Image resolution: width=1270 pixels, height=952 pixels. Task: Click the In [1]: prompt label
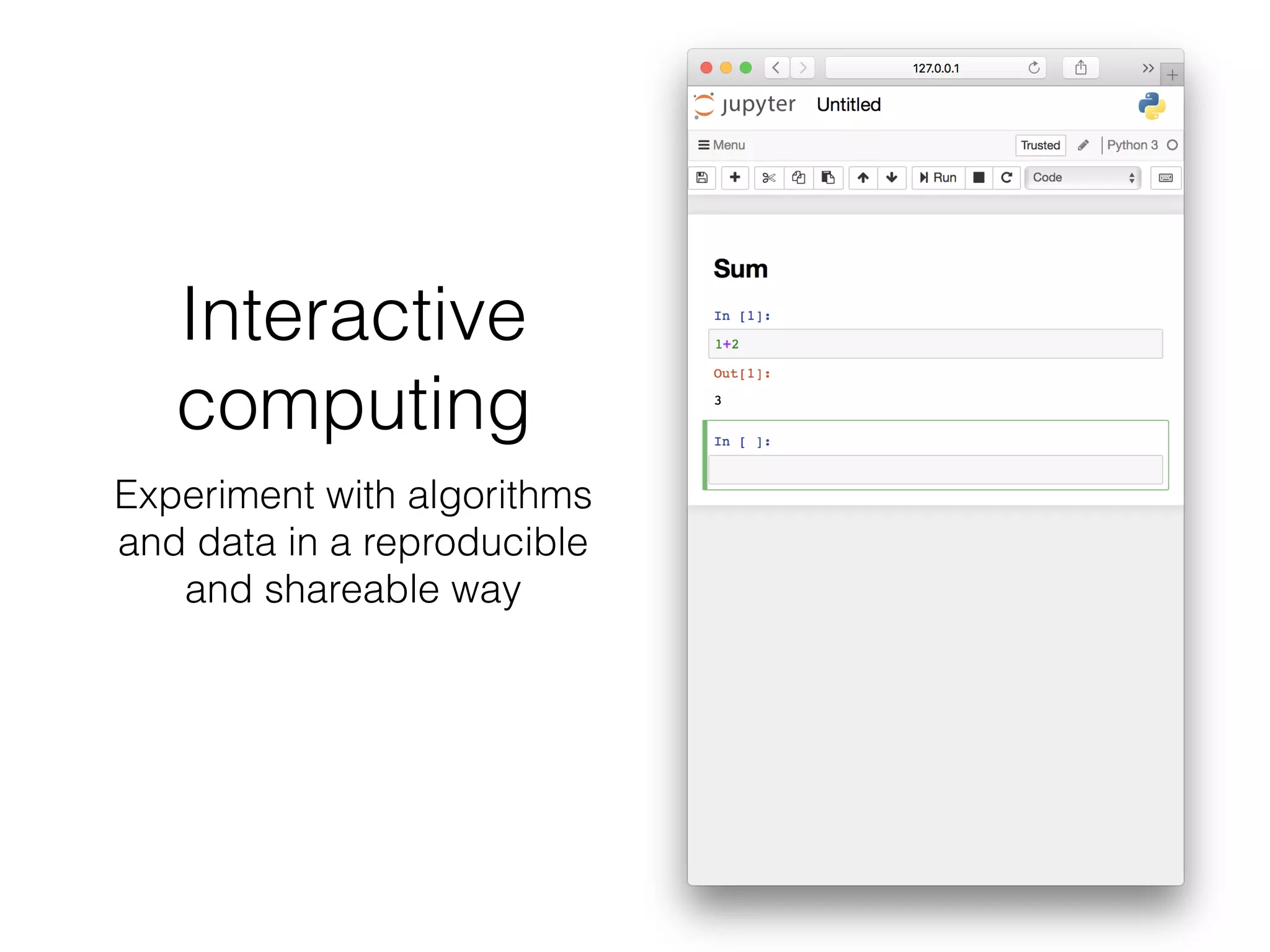click(x=742, y=316)
